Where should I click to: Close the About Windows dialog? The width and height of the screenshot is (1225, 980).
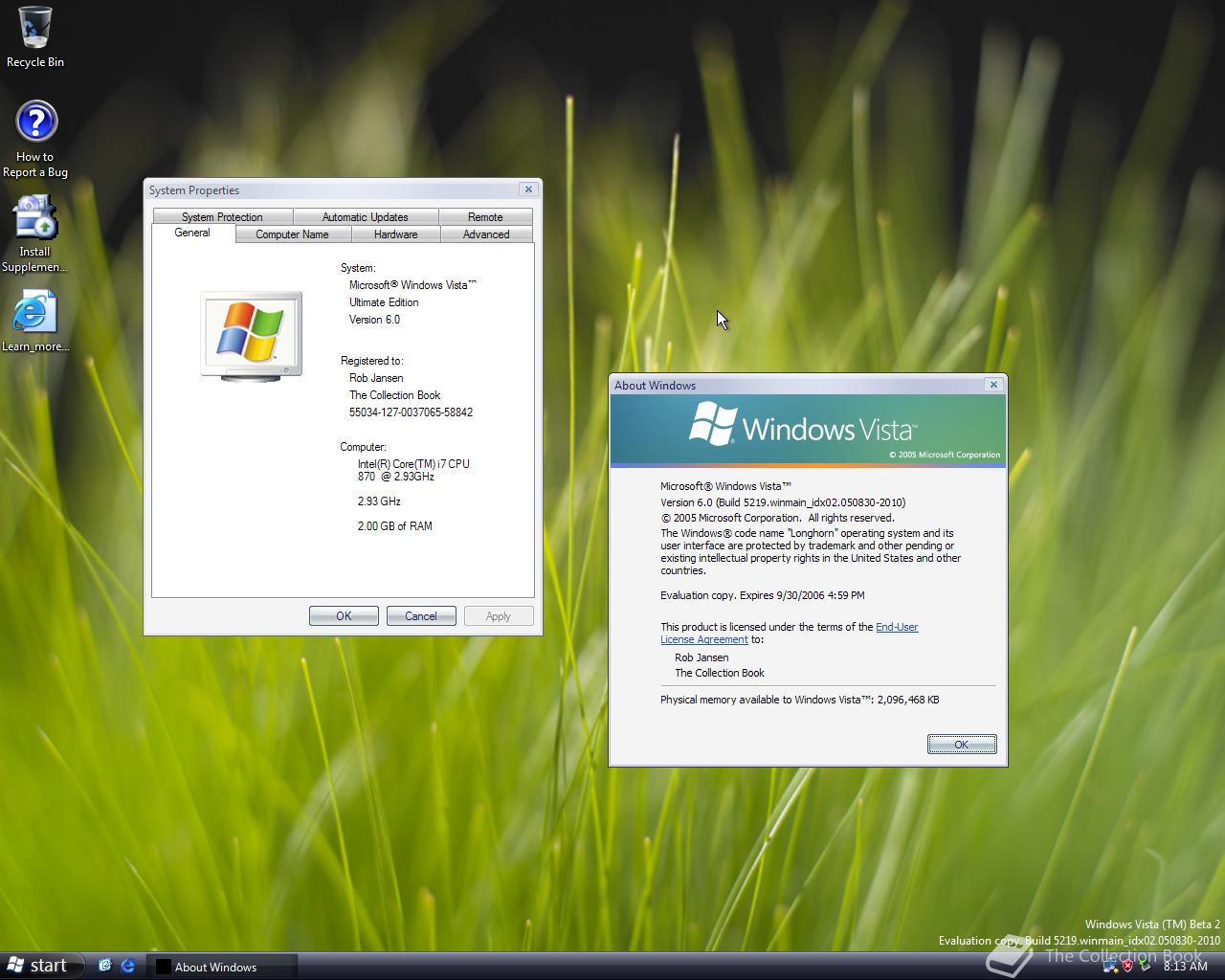[x=993, y=385]
